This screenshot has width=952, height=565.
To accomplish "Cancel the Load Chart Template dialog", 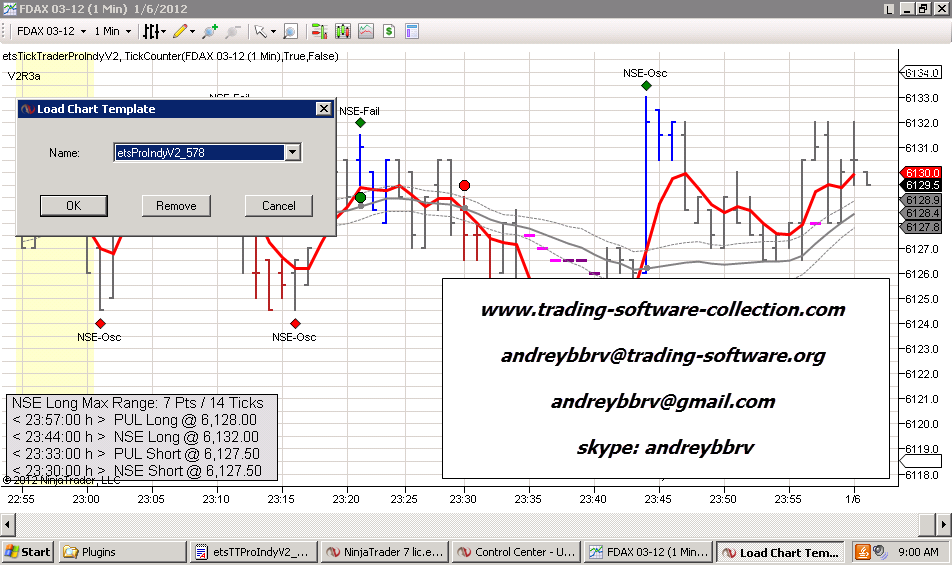I will (x=279, y=206).
